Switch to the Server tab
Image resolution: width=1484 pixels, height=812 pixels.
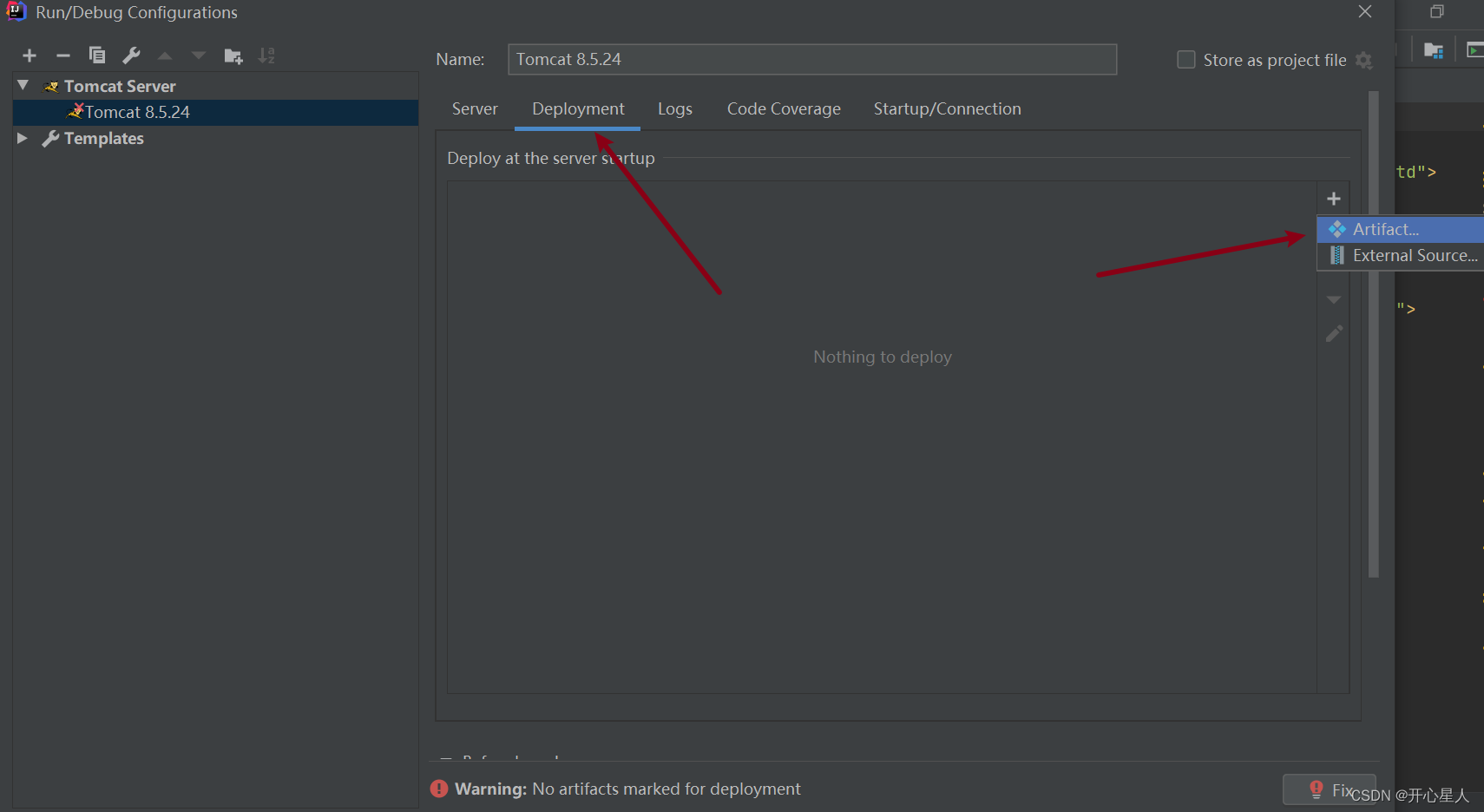[475, 109]
